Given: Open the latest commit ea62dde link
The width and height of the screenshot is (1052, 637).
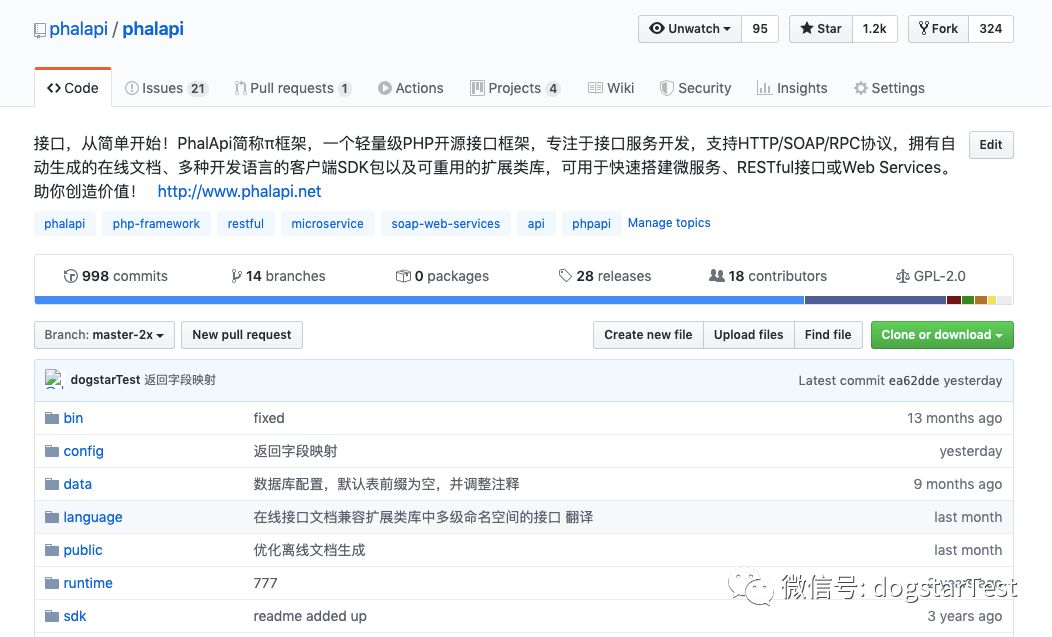Looking at the screenshot, I should click(x=915, y=380).
